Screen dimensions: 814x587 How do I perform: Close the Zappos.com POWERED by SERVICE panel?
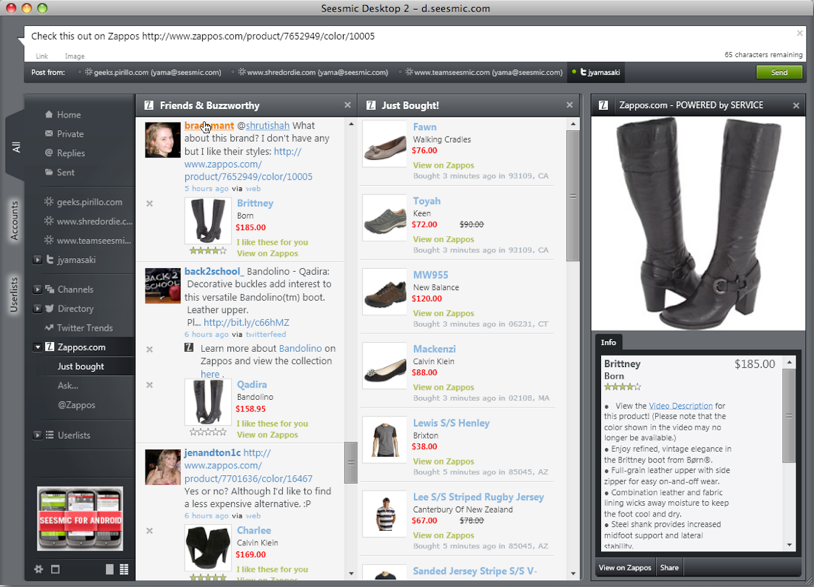796,106
